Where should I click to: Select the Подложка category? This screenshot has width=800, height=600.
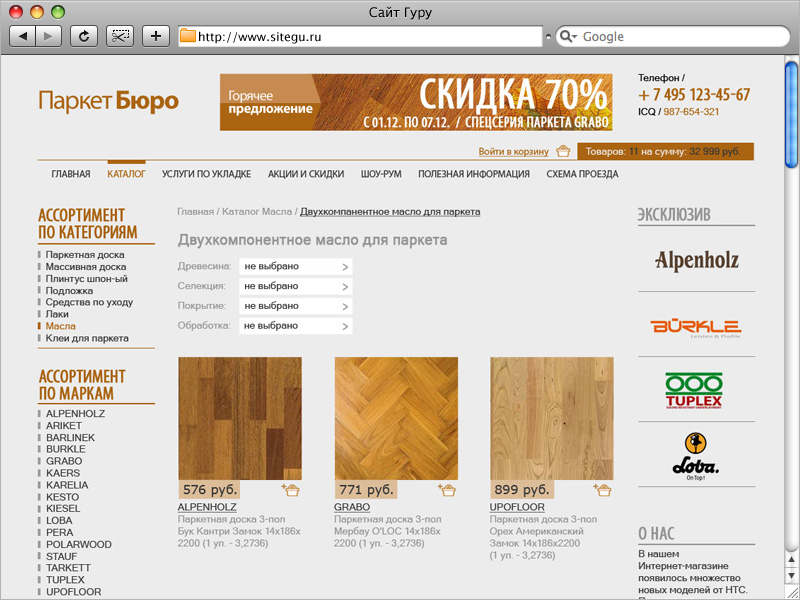69,290
